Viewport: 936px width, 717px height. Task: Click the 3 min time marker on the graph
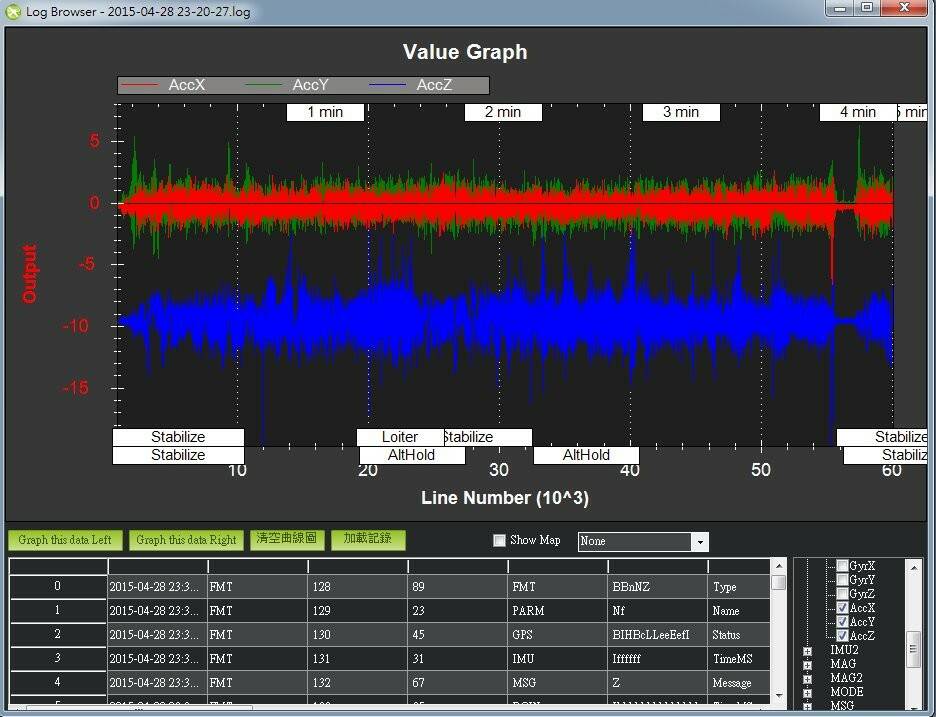pos(681,112)
